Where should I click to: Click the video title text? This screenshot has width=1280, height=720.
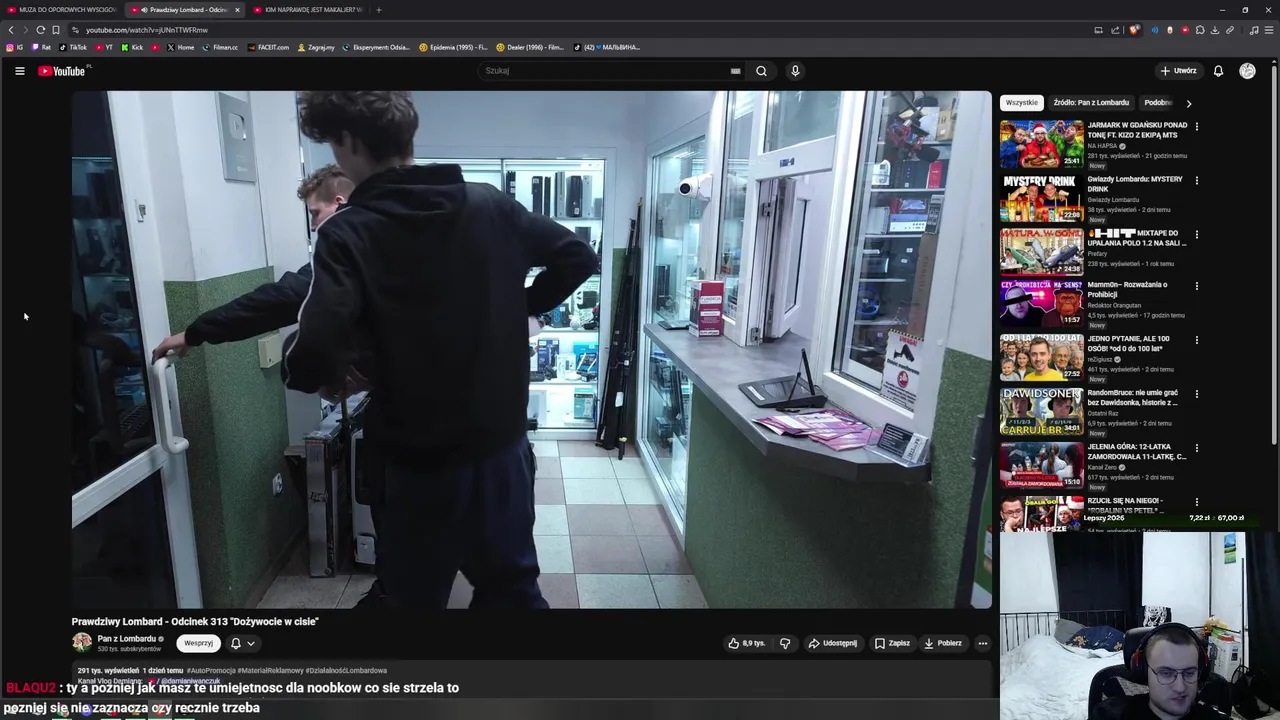(195, 622)
